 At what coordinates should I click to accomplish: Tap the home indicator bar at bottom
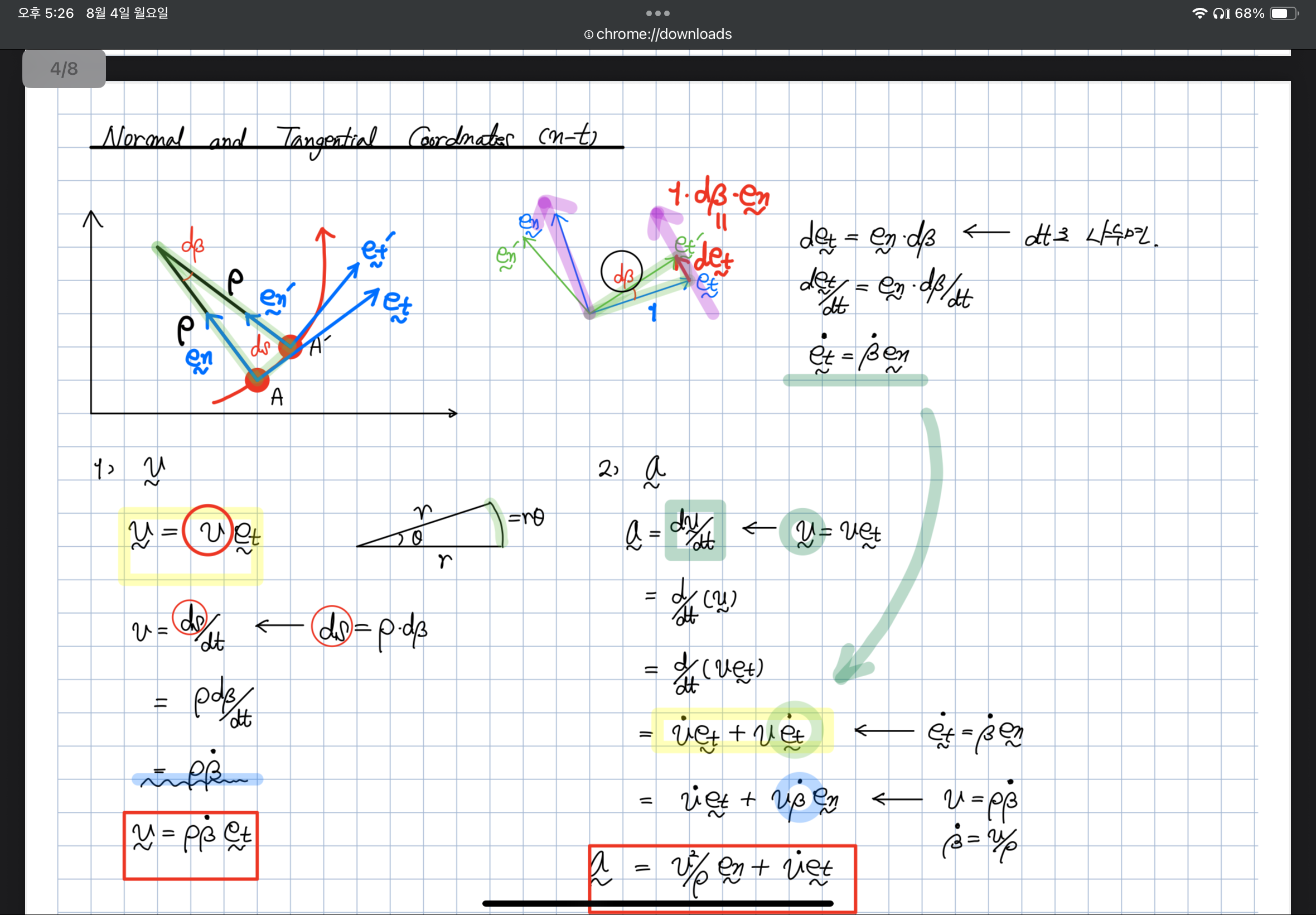coord(657,903)
